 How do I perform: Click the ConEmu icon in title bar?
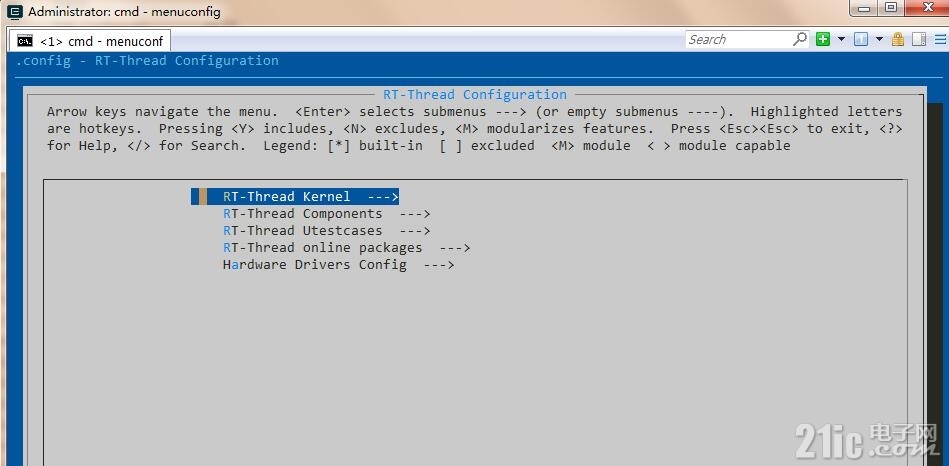click(x=15, y=11)
